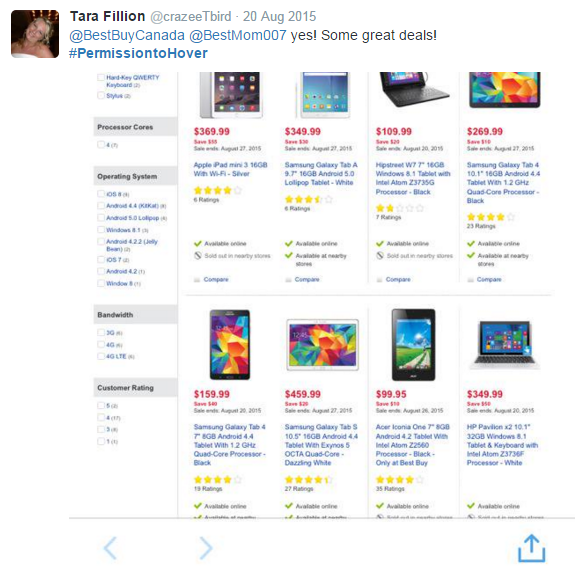The image size is (584, 569).
Task: Open Samsung Galaxy Tab 4 7" 8GB title
Action: pyautogui.click(x=230, y=445)
